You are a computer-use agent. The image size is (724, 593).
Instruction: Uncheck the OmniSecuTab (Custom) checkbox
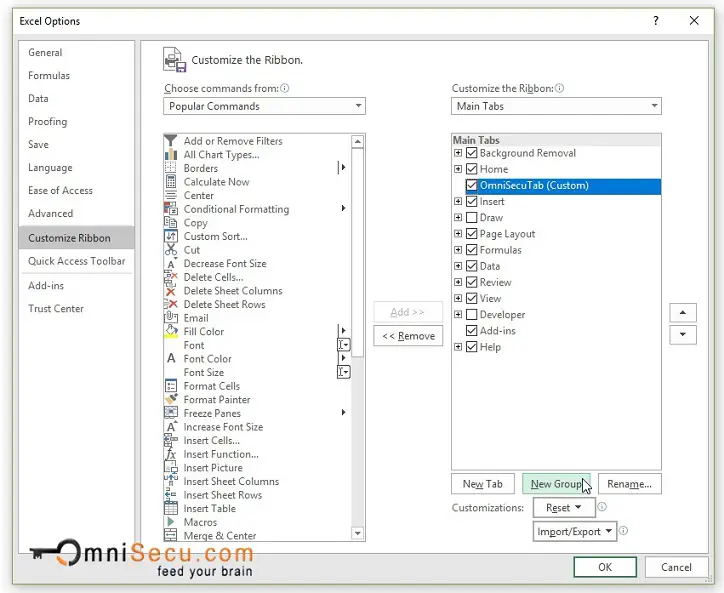click(471, 185)
